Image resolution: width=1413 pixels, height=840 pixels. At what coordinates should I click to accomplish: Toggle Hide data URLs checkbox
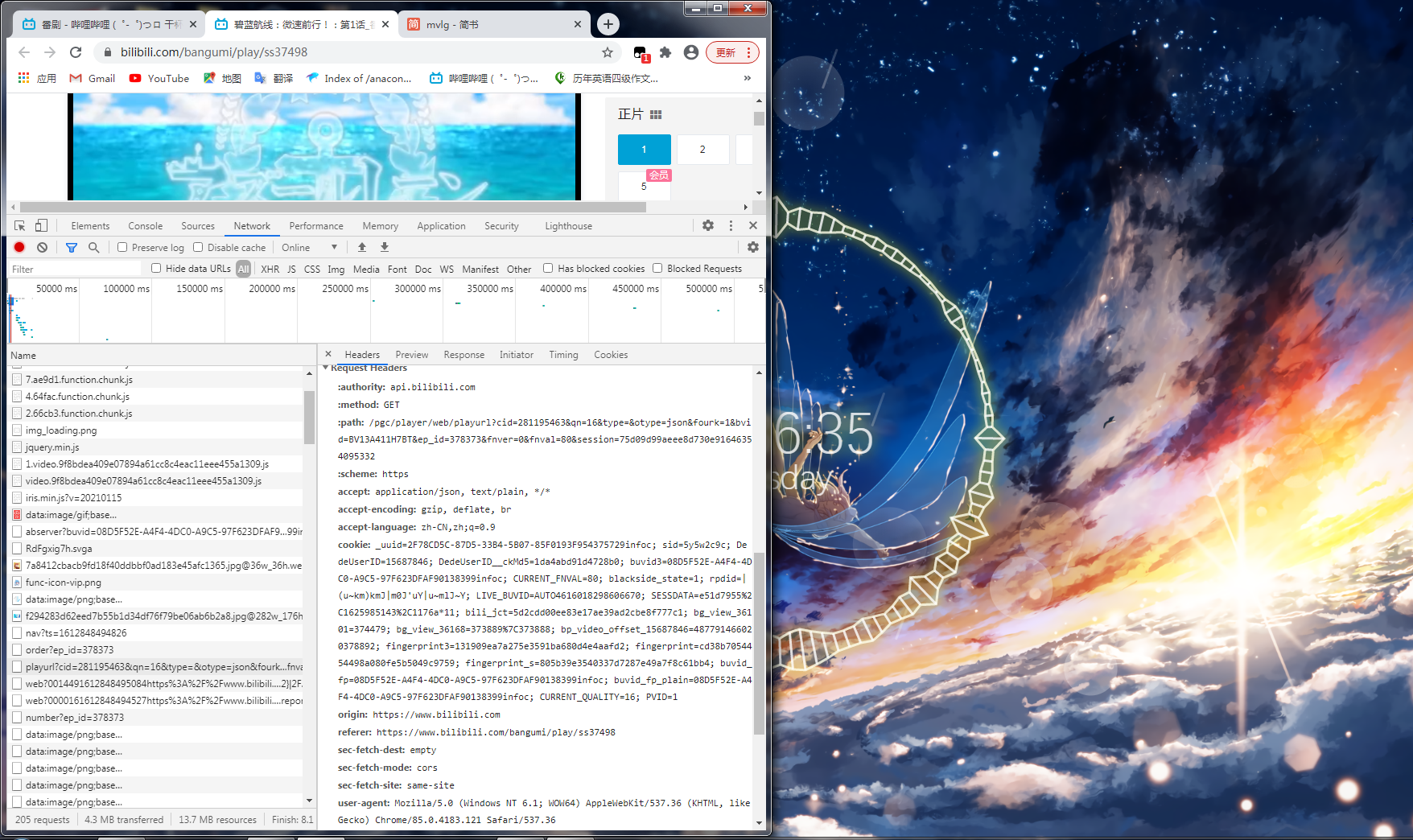point(156,268)
